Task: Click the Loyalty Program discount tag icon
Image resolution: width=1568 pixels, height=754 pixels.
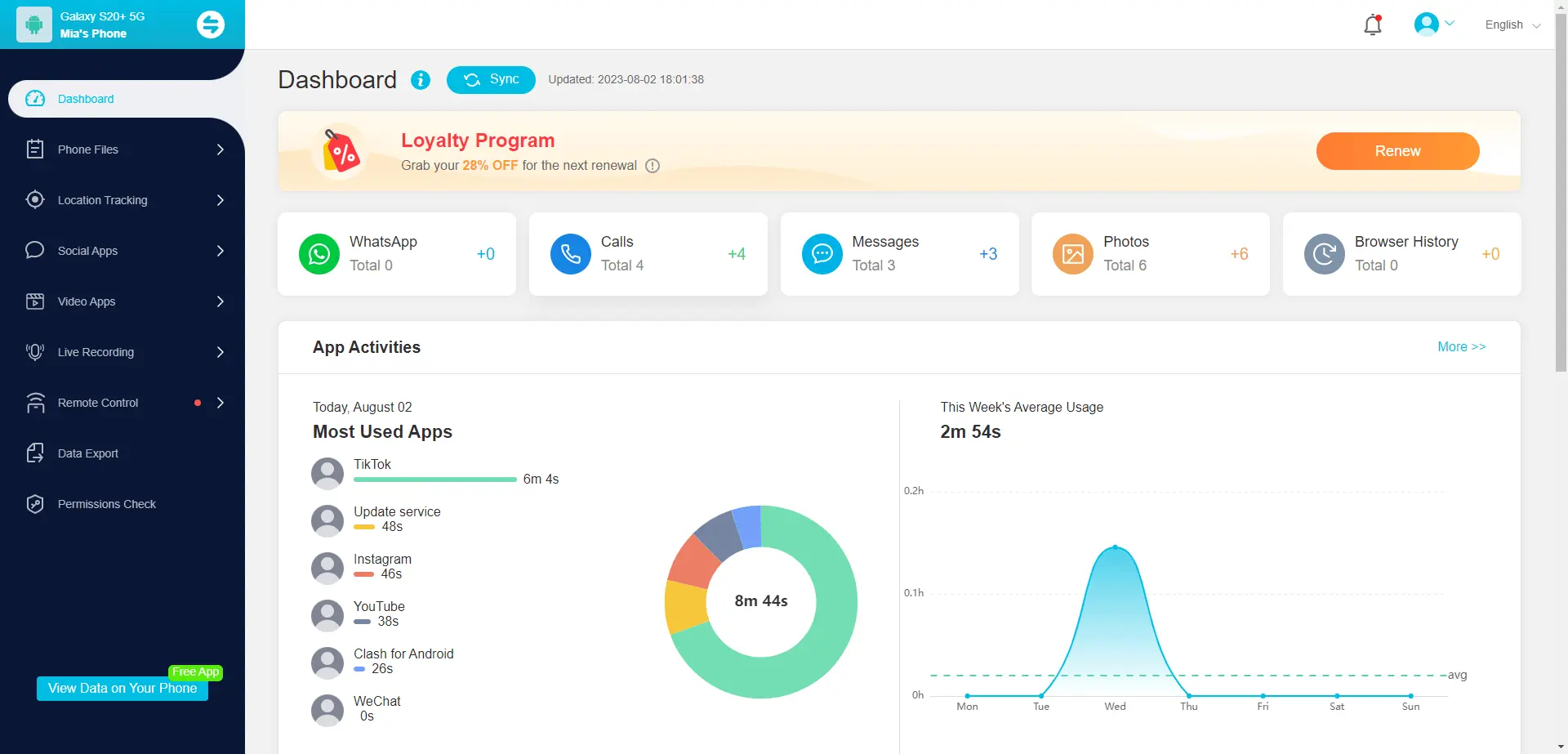Action: pyautogui.click(x=341, y=151)
